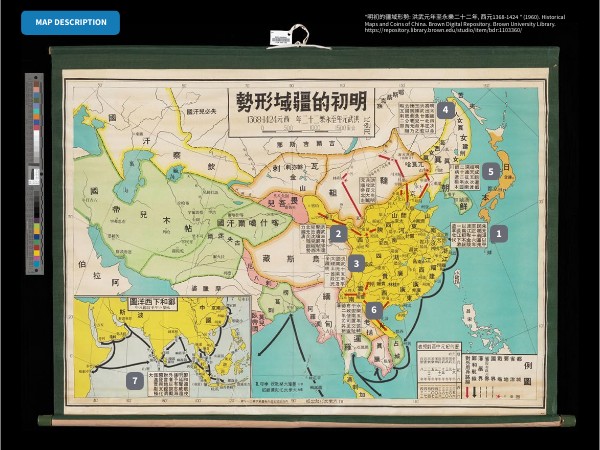Click marker 7 in the inset map
Image resolution: width=600 pixels, height=450 pixels.
tap(134, 380)
